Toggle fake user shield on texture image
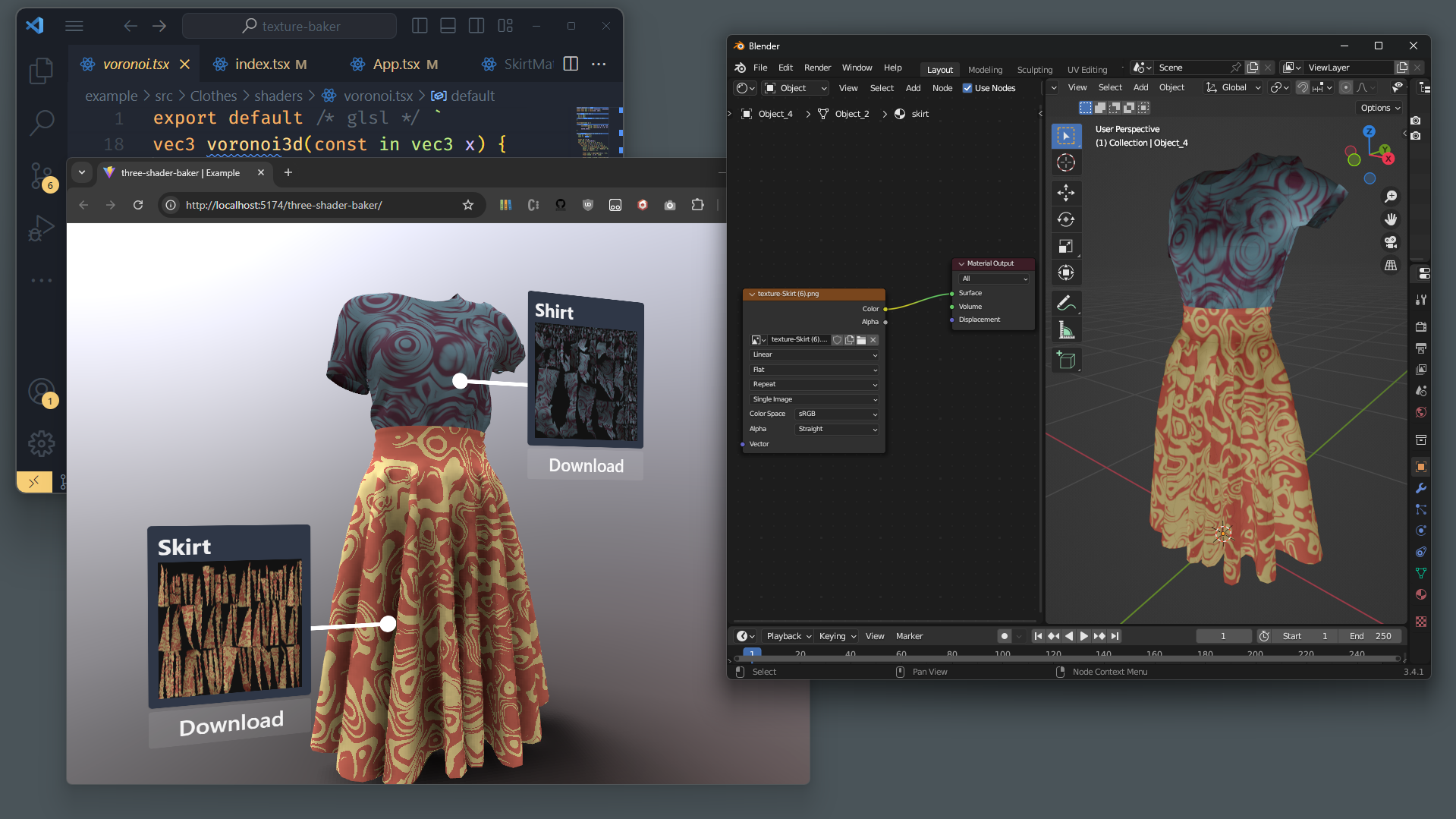Screen dimensions: 1456x819 [838, 339]
